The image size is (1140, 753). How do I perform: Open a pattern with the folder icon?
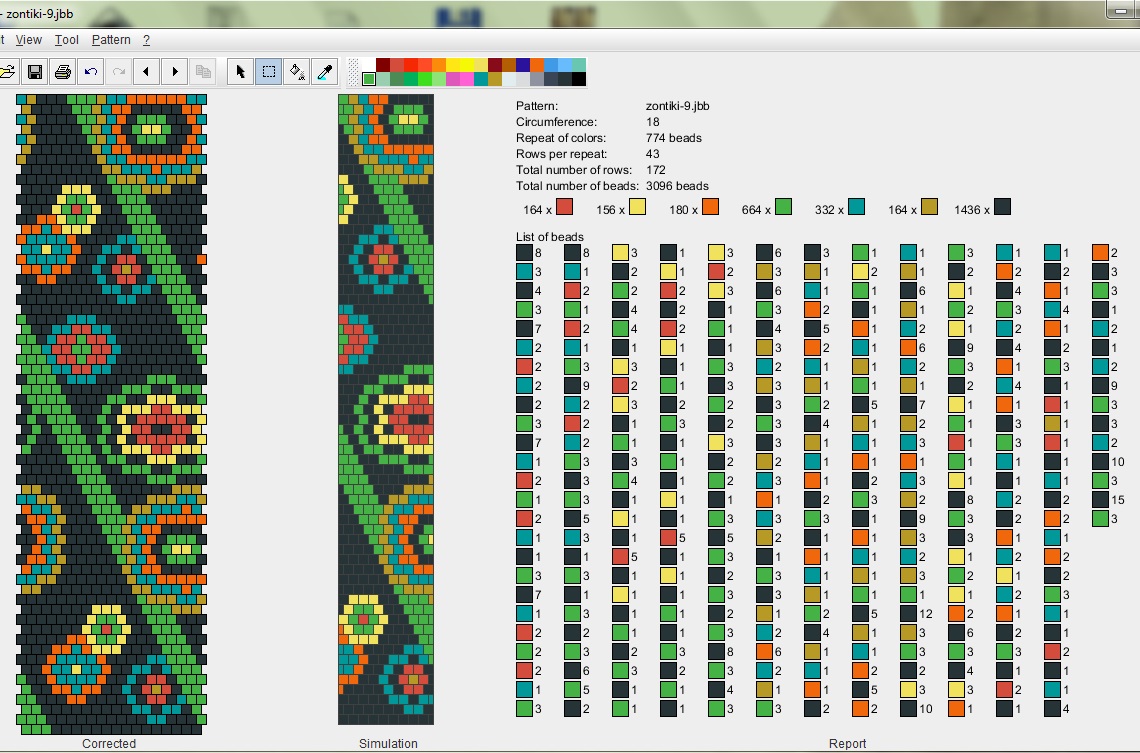[7, 71]
